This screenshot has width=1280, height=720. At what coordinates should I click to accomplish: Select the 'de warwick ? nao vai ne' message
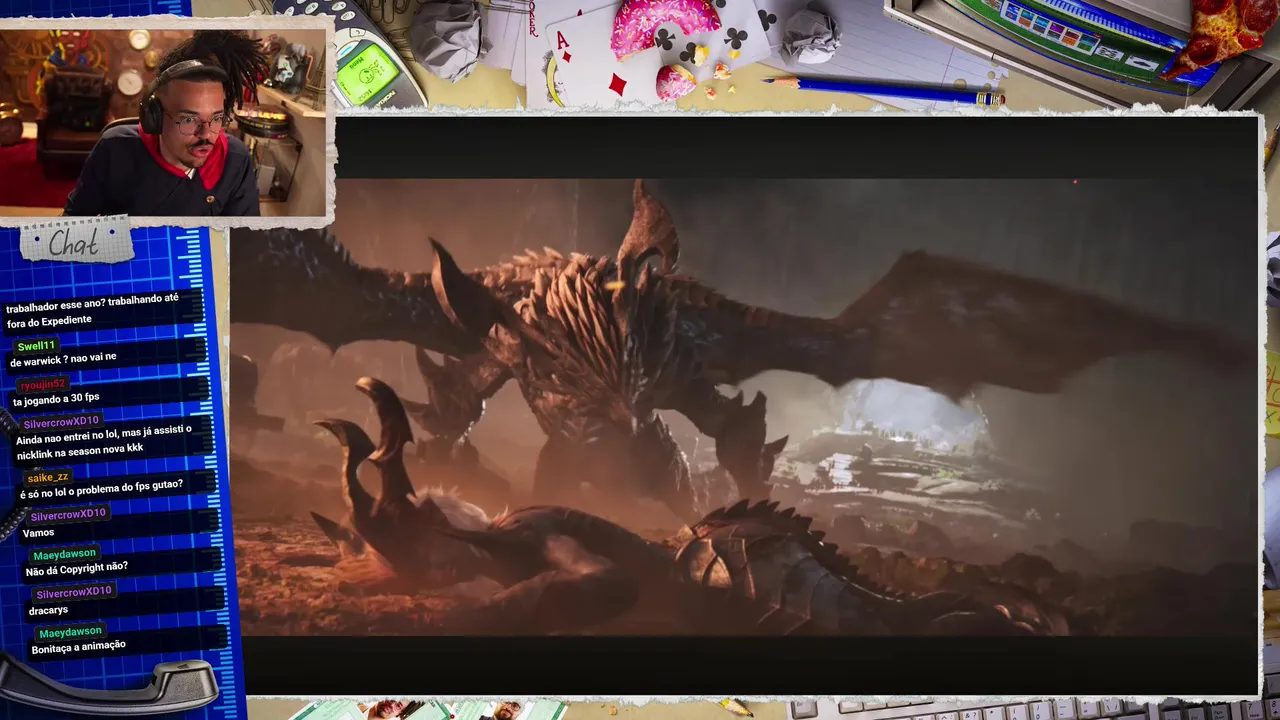pyautogui.click(x=63, y=360)
